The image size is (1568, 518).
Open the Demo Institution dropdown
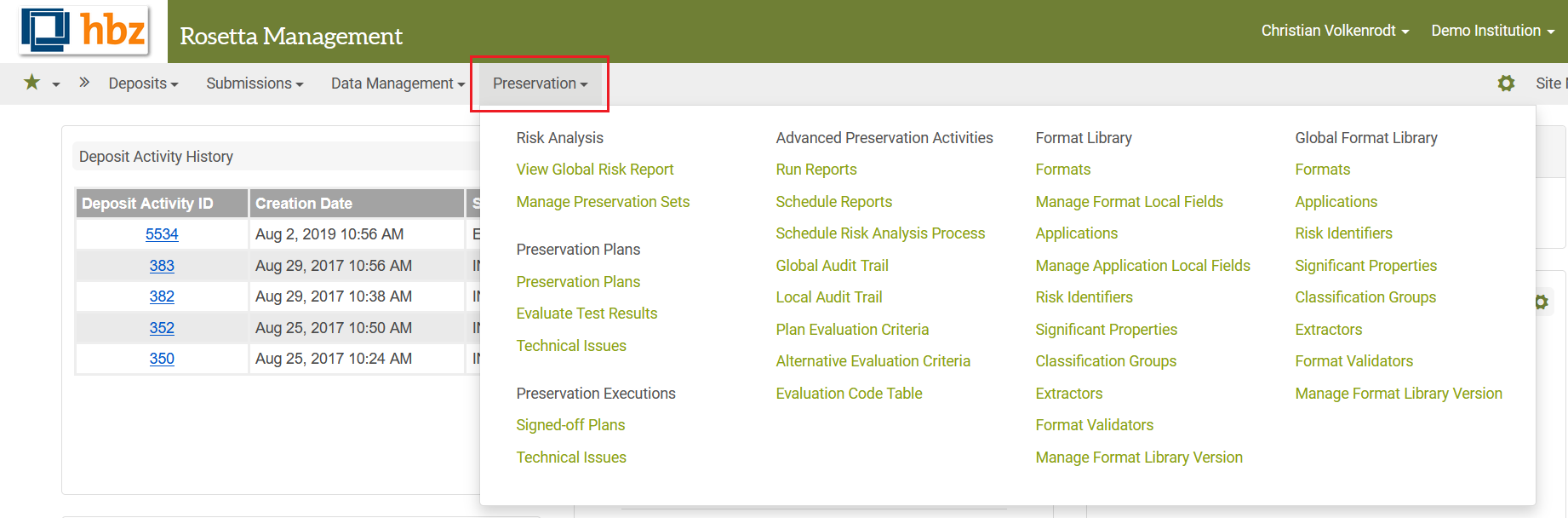click(1492, 31)
